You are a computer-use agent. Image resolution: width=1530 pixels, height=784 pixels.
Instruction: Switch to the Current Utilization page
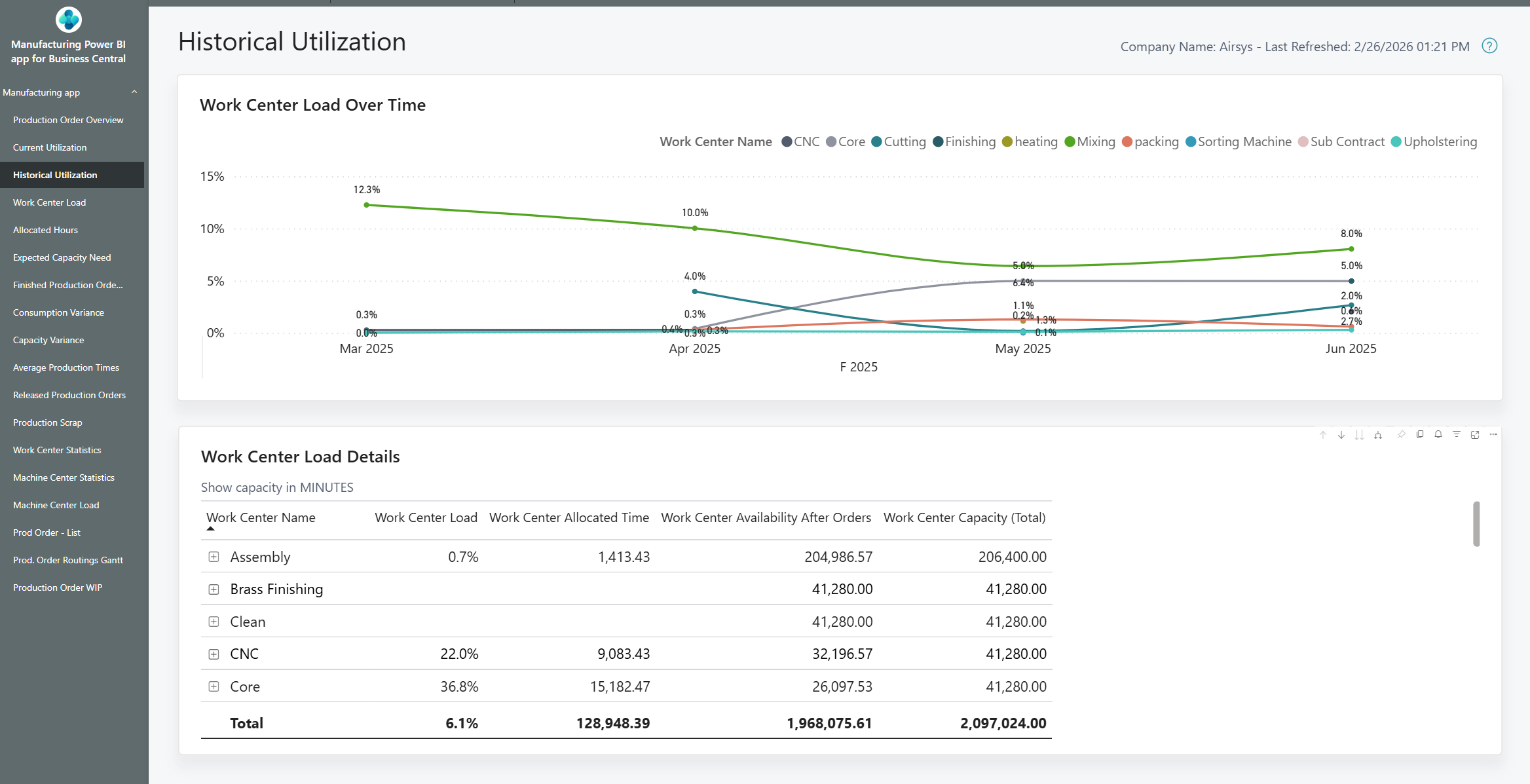[x=50, y=147]
